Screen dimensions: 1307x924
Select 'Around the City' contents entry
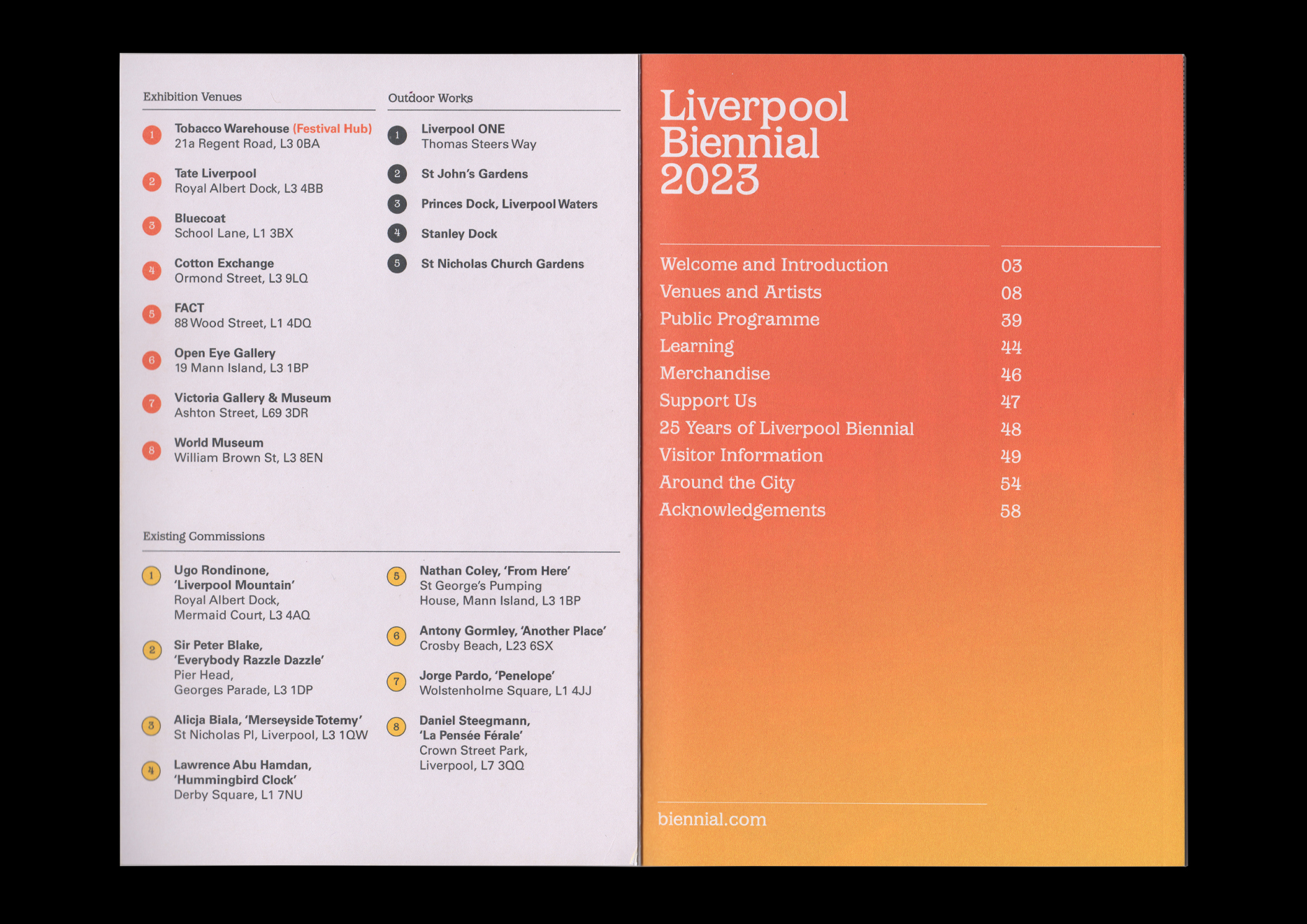coord(728,483)
